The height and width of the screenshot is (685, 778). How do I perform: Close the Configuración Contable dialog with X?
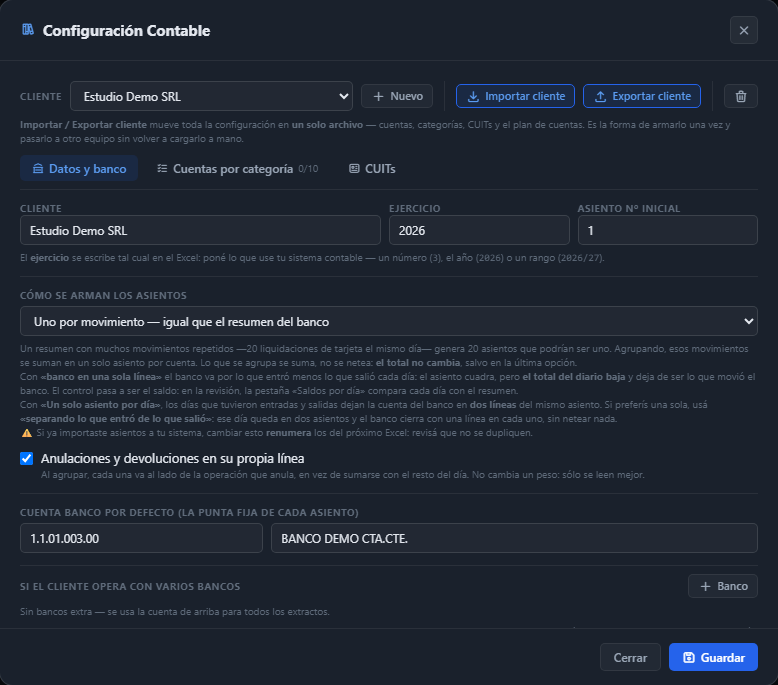[x=743, y=30]
